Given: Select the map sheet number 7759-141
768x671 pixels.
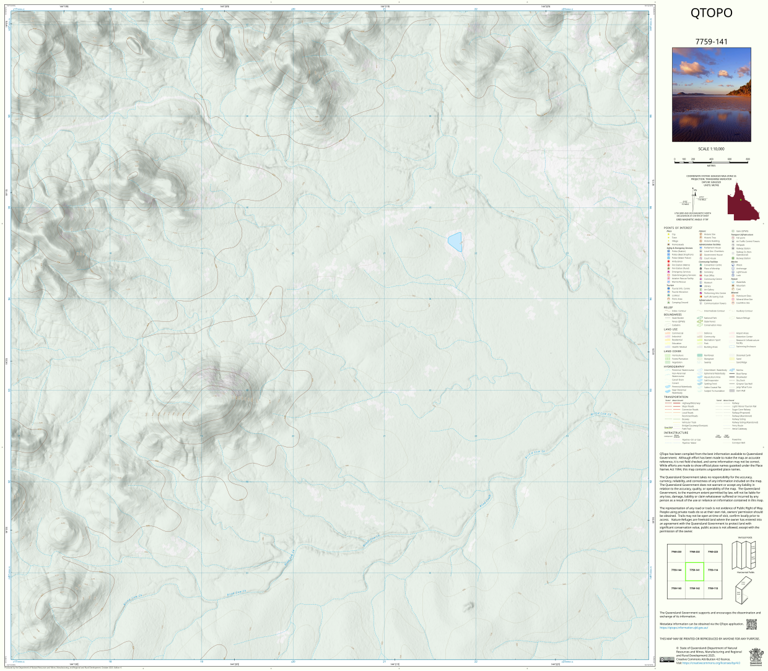Looking at the screenshot, I should coord(711,42).
